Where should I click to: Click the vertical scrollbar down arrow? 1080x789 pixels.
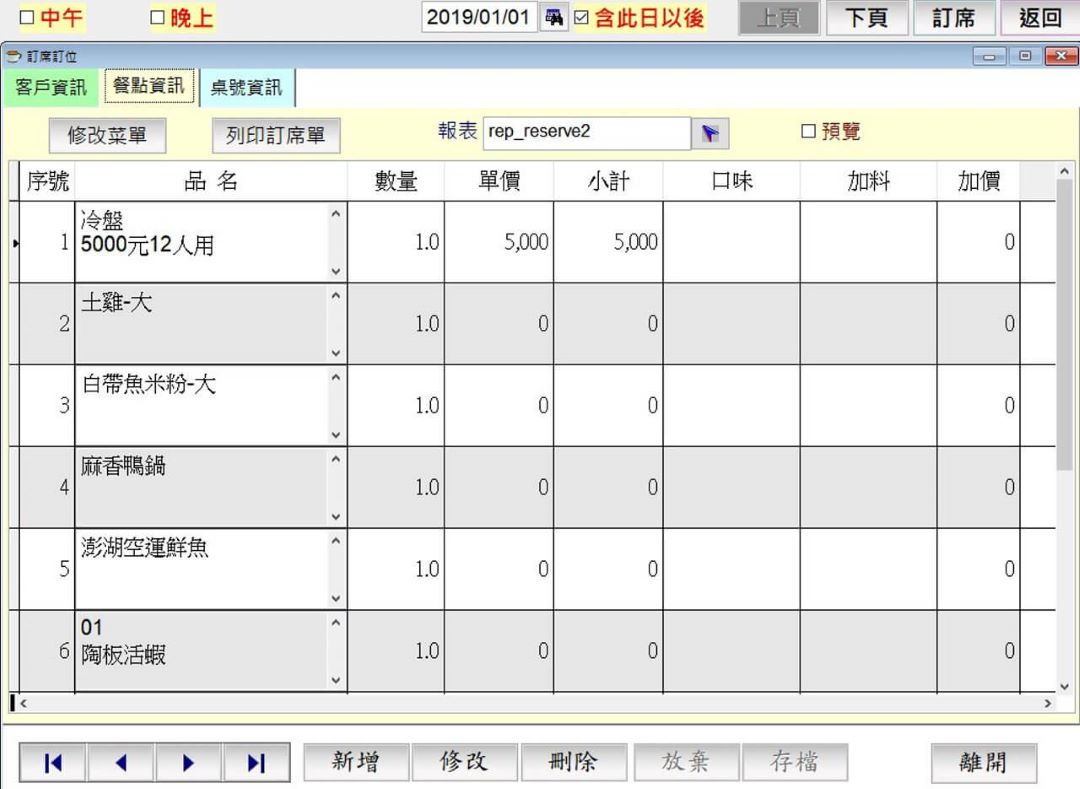click(x=1064, y=686)
